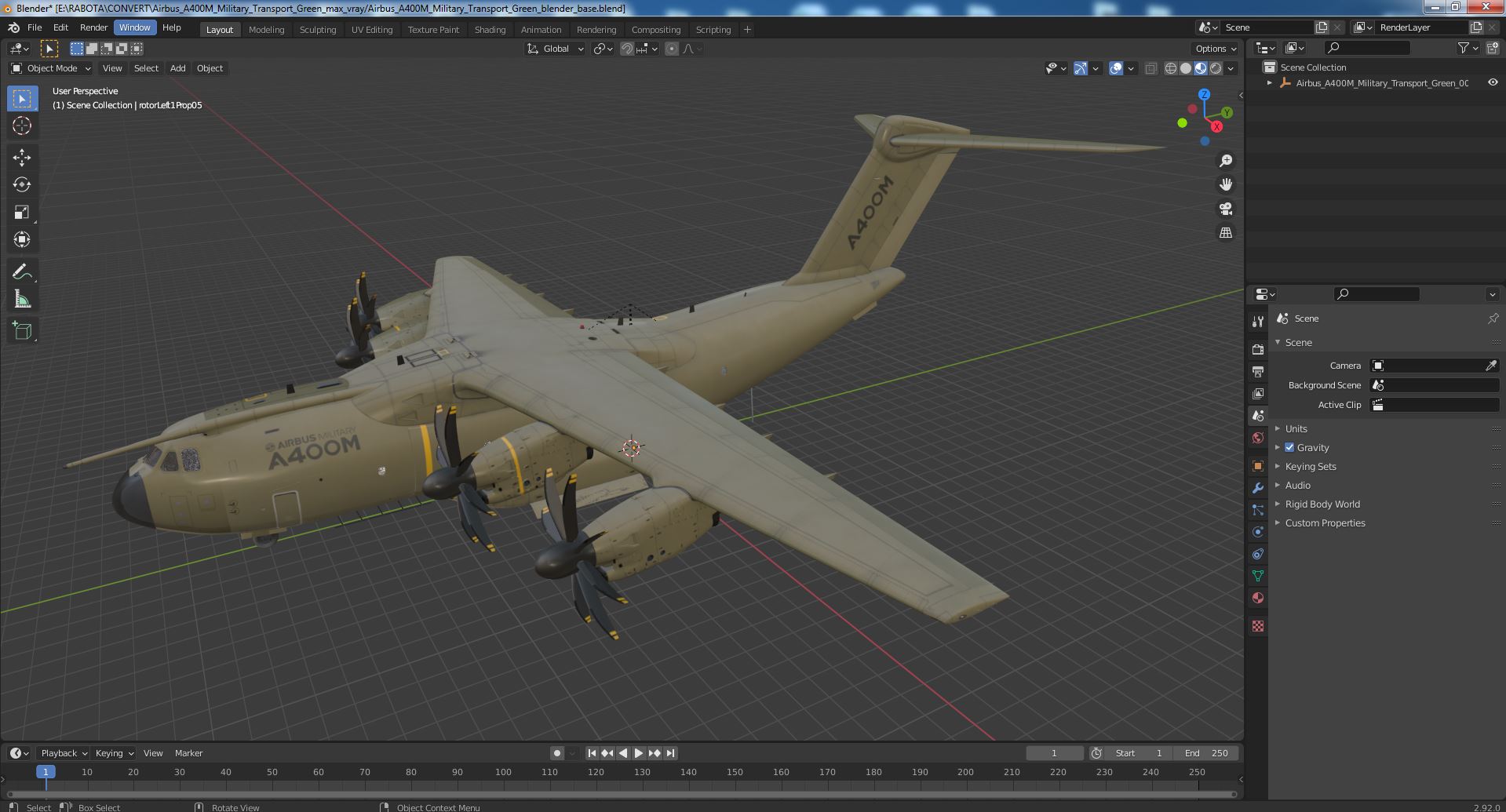This screenshot has width=1506, height=812.
Task: Open the Texture properties tab
Action: [1258, 626]
